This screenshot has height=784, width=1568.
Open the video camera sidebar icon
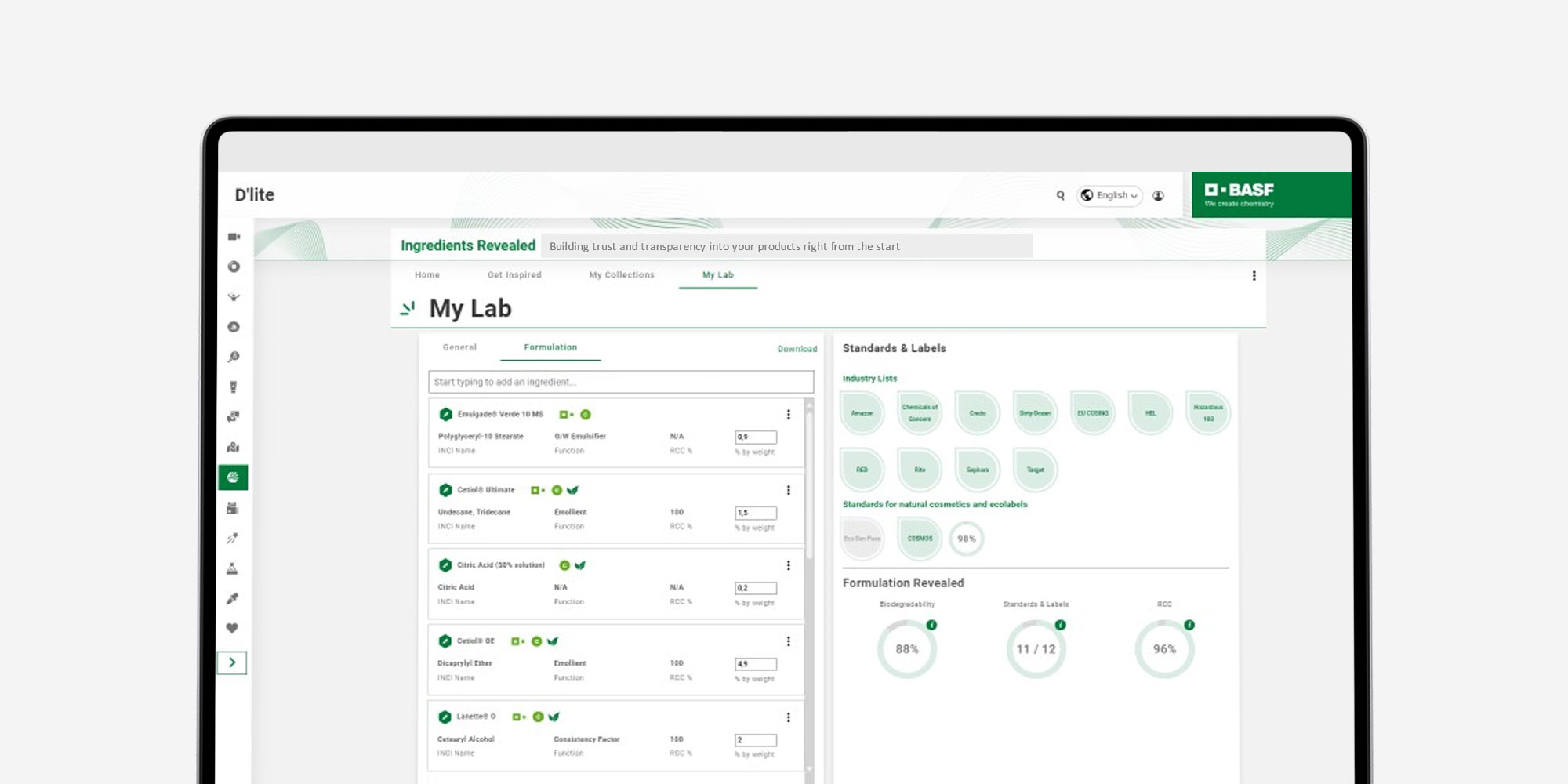pos(234,237)
